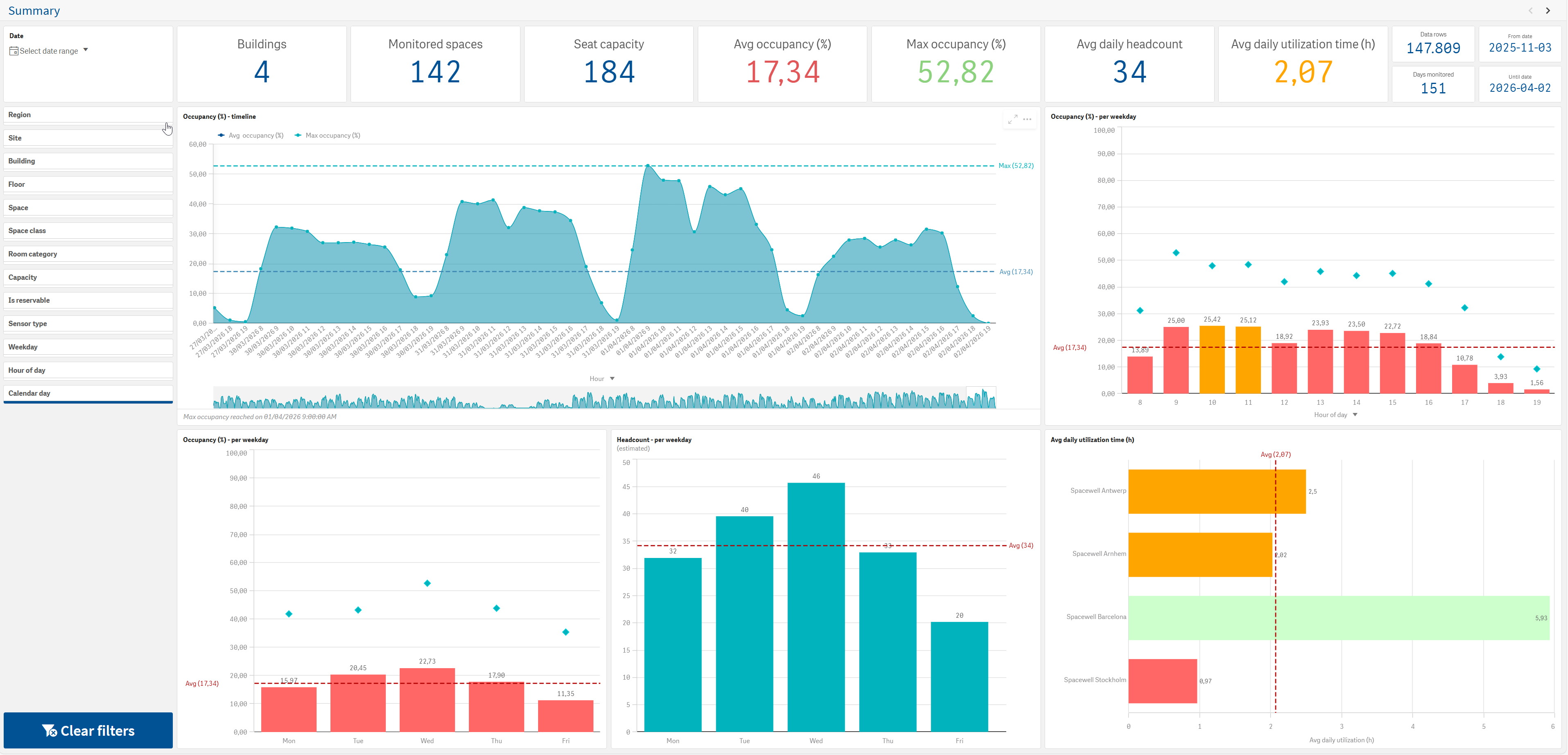Viewport: 1568px width, 755px height.
Task: Select the Fri headcount bar labeled 20
Action: point(959,676)
